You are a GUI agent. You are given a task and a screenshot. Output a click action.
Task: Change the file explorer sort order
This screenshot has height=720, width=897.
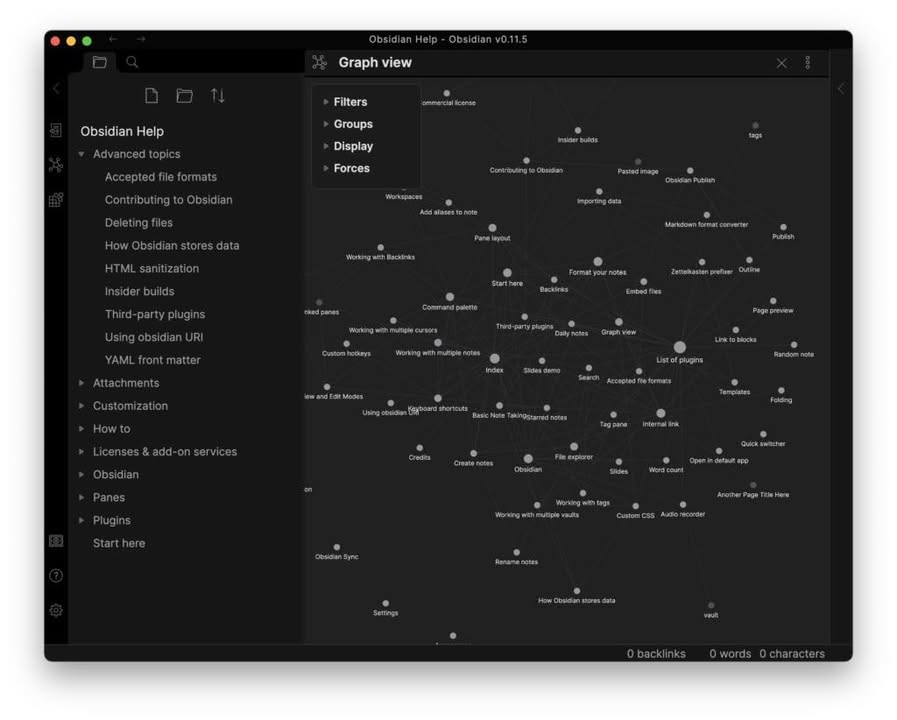218,96
